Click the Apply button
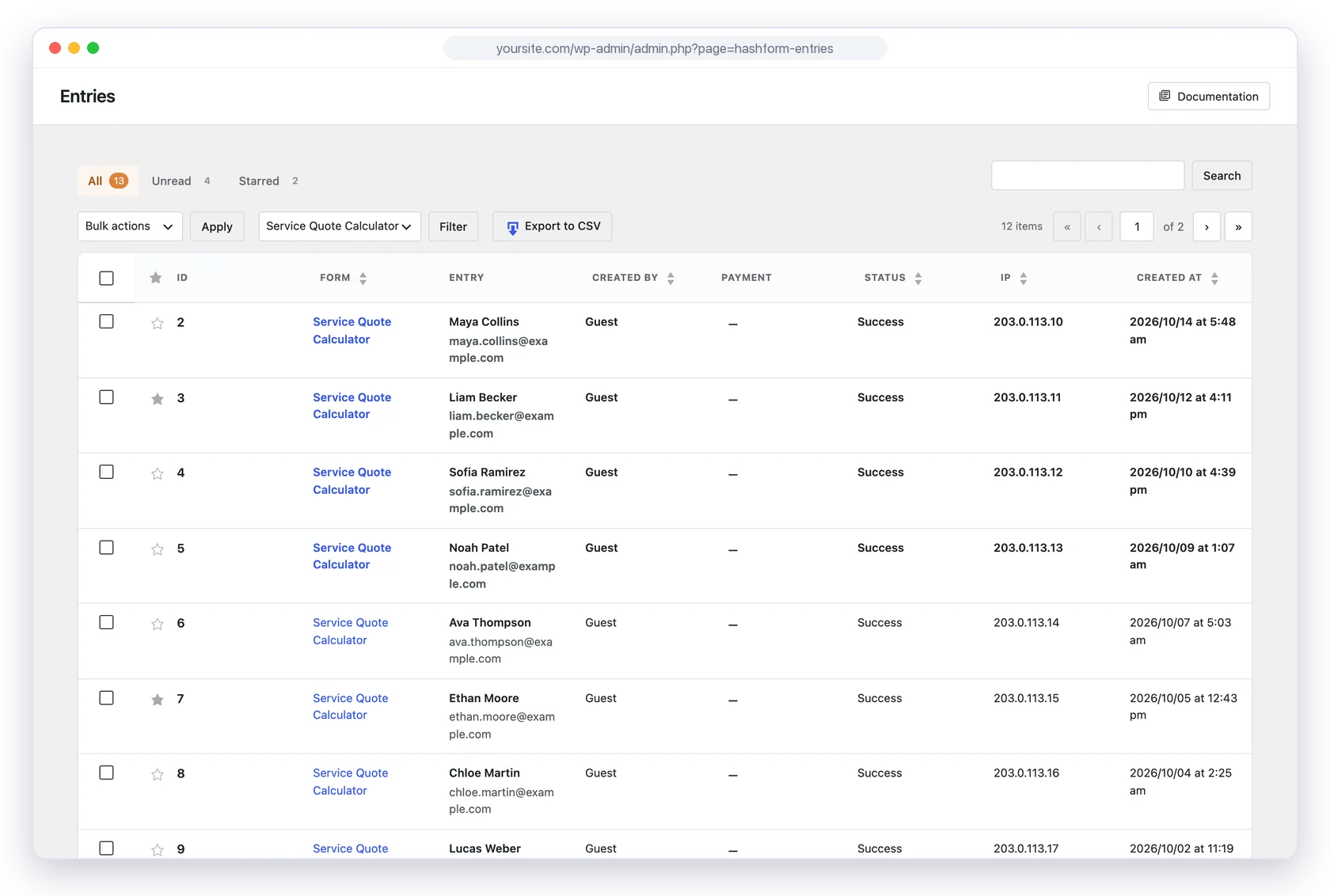The image size is (1330, 896). point(217,226)
